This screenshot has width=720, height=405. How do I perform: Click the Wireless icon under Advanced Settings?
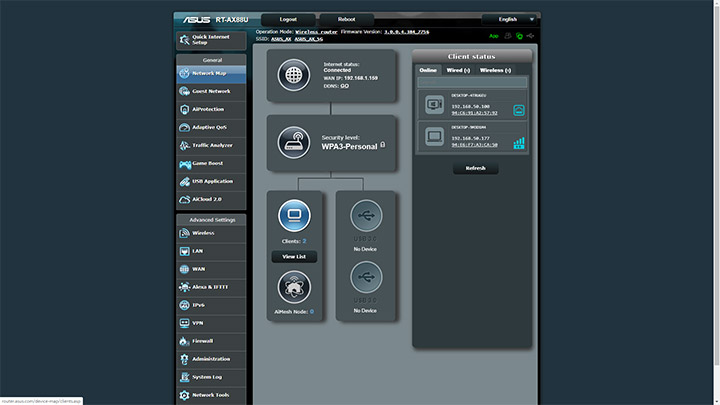185,233
